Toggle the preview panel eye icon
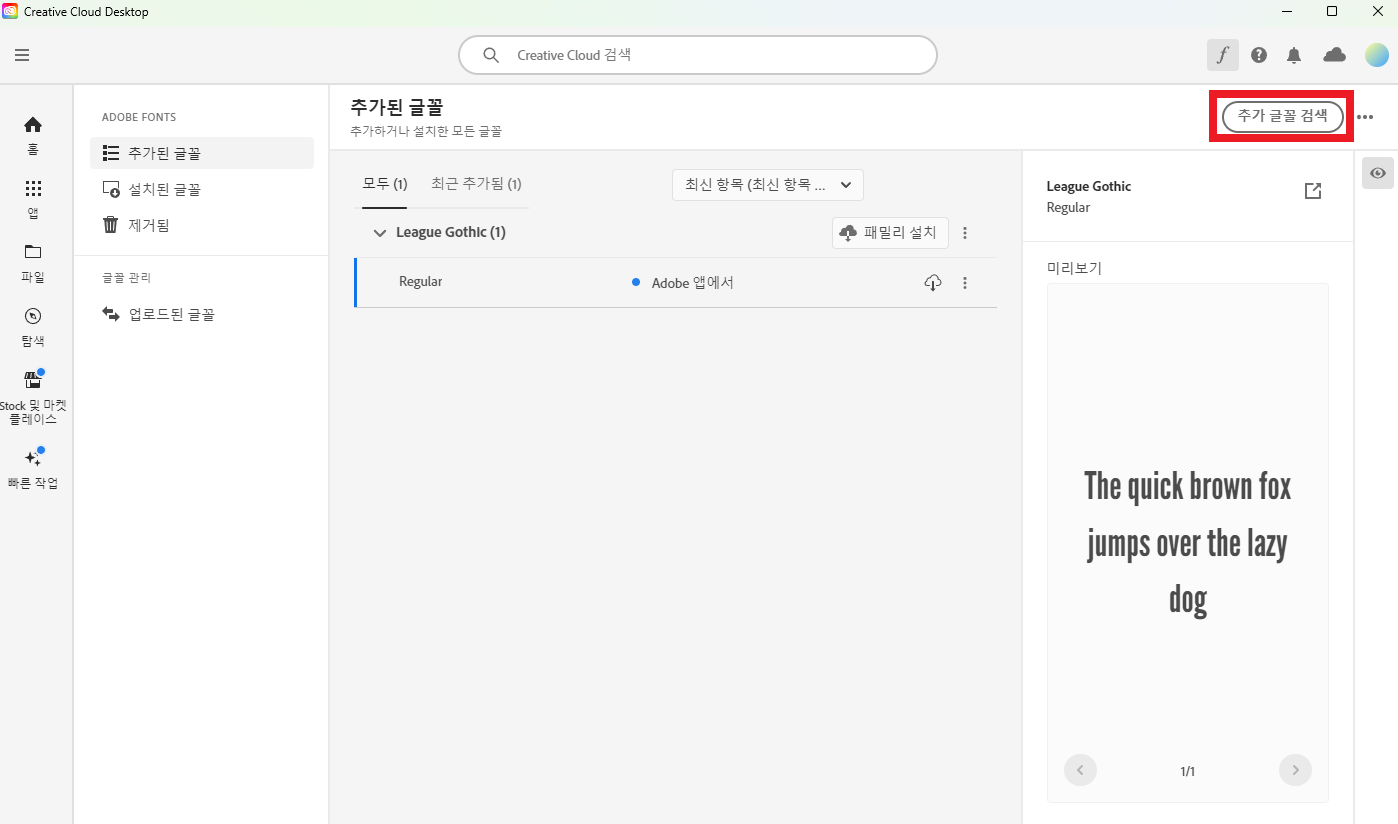 pos(1378,173)
